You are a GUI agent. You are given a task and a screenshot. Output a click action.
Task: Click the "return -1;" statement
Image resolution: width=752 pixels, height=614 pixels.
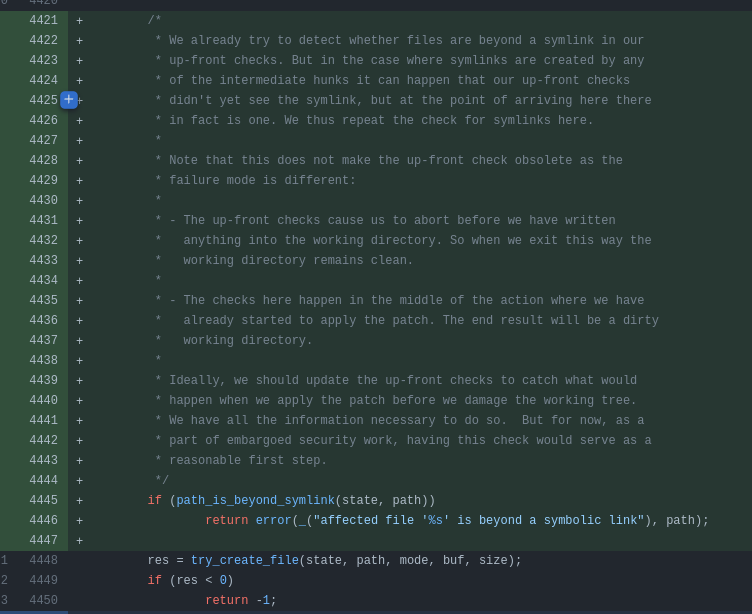240,601
